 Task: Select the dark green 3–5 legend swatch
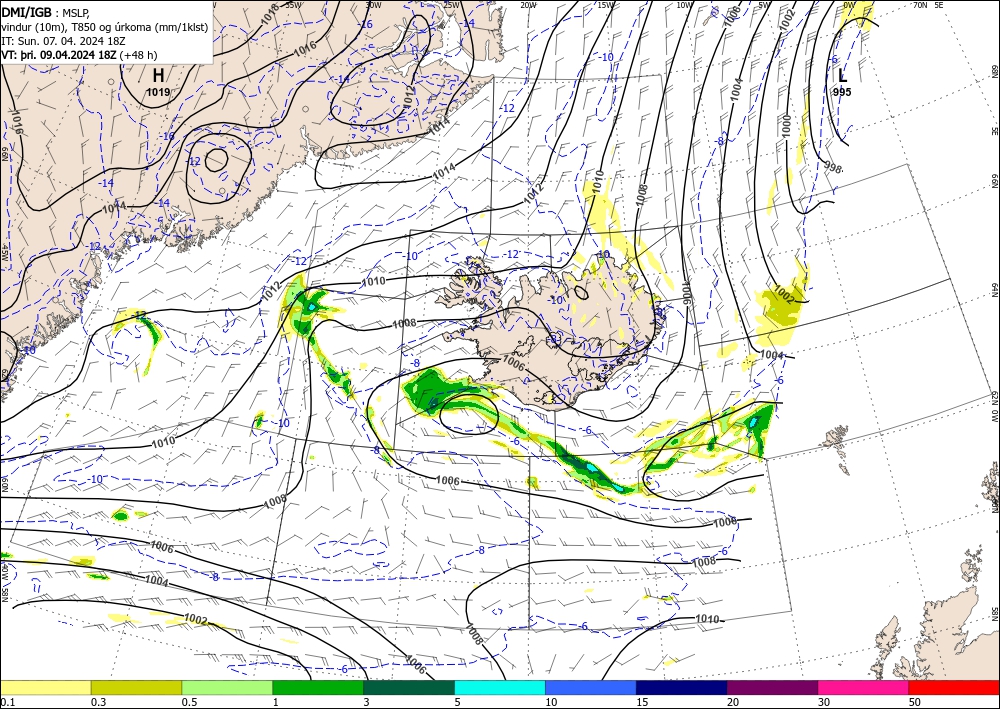pyautogui.click(x=409, y=687)
